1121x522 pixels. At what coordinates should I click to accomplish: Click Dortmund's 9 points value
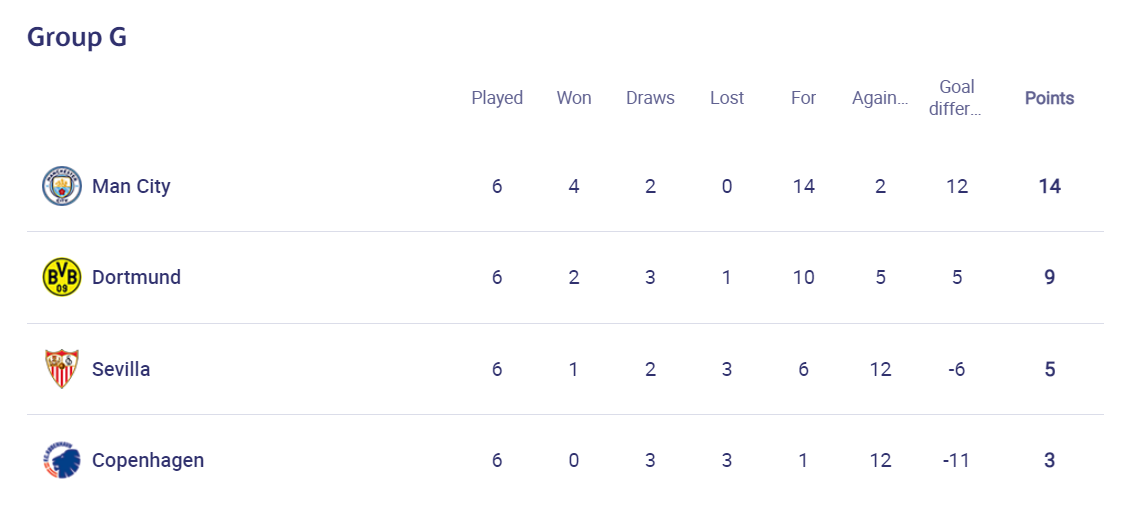pyautogui.click(x=1050, y=277)
